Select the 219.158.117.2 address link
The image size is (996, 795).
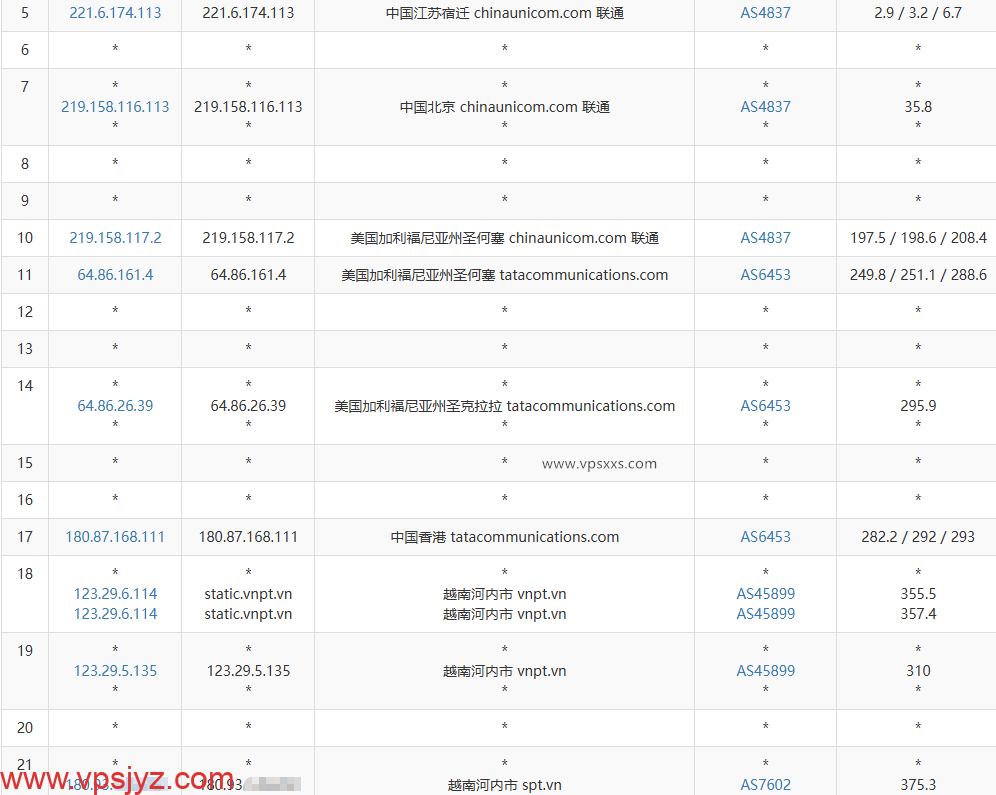114,238
